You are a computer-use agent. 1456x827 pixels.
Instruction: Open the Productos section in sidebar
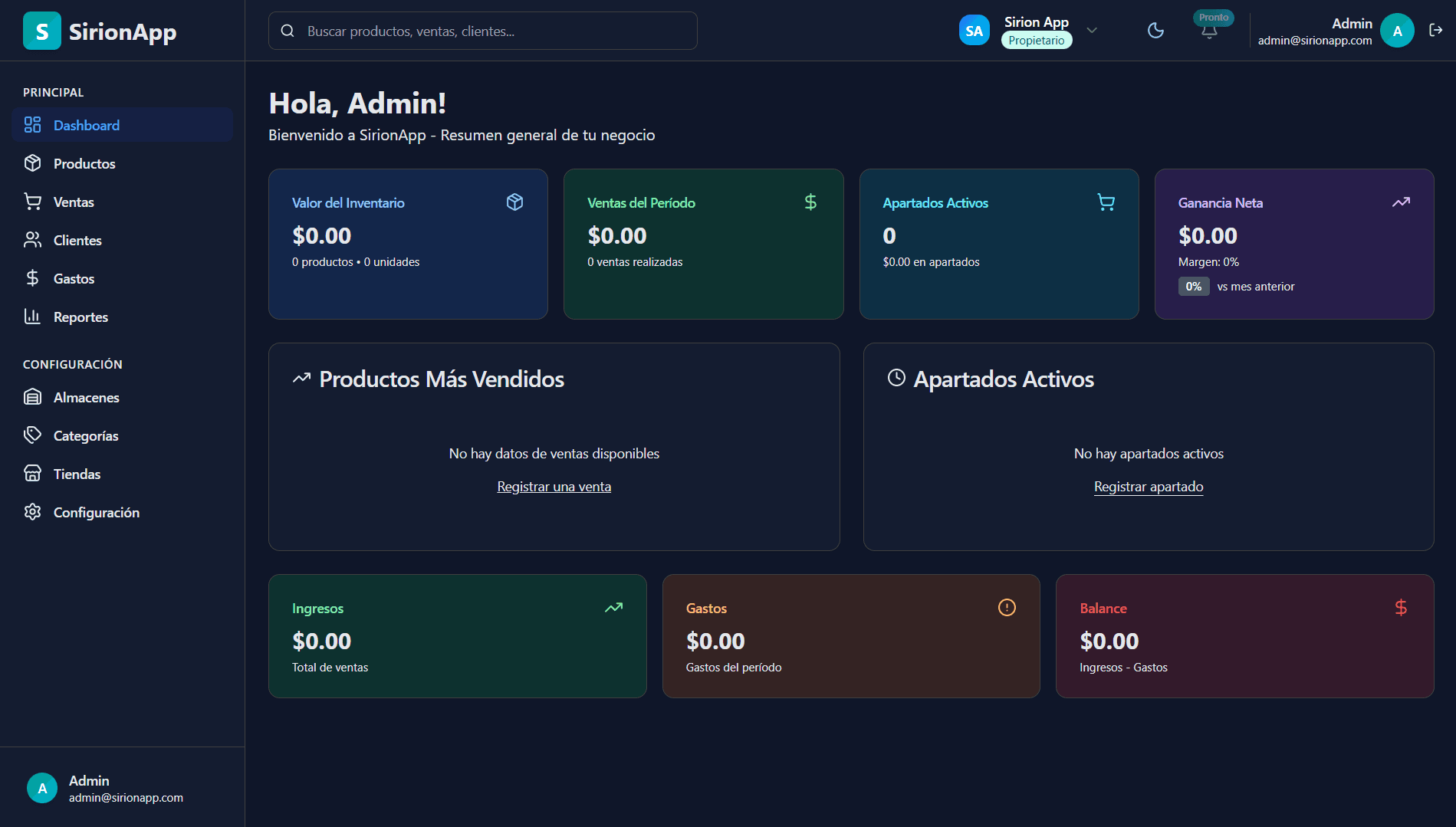[x=84, y=163]
